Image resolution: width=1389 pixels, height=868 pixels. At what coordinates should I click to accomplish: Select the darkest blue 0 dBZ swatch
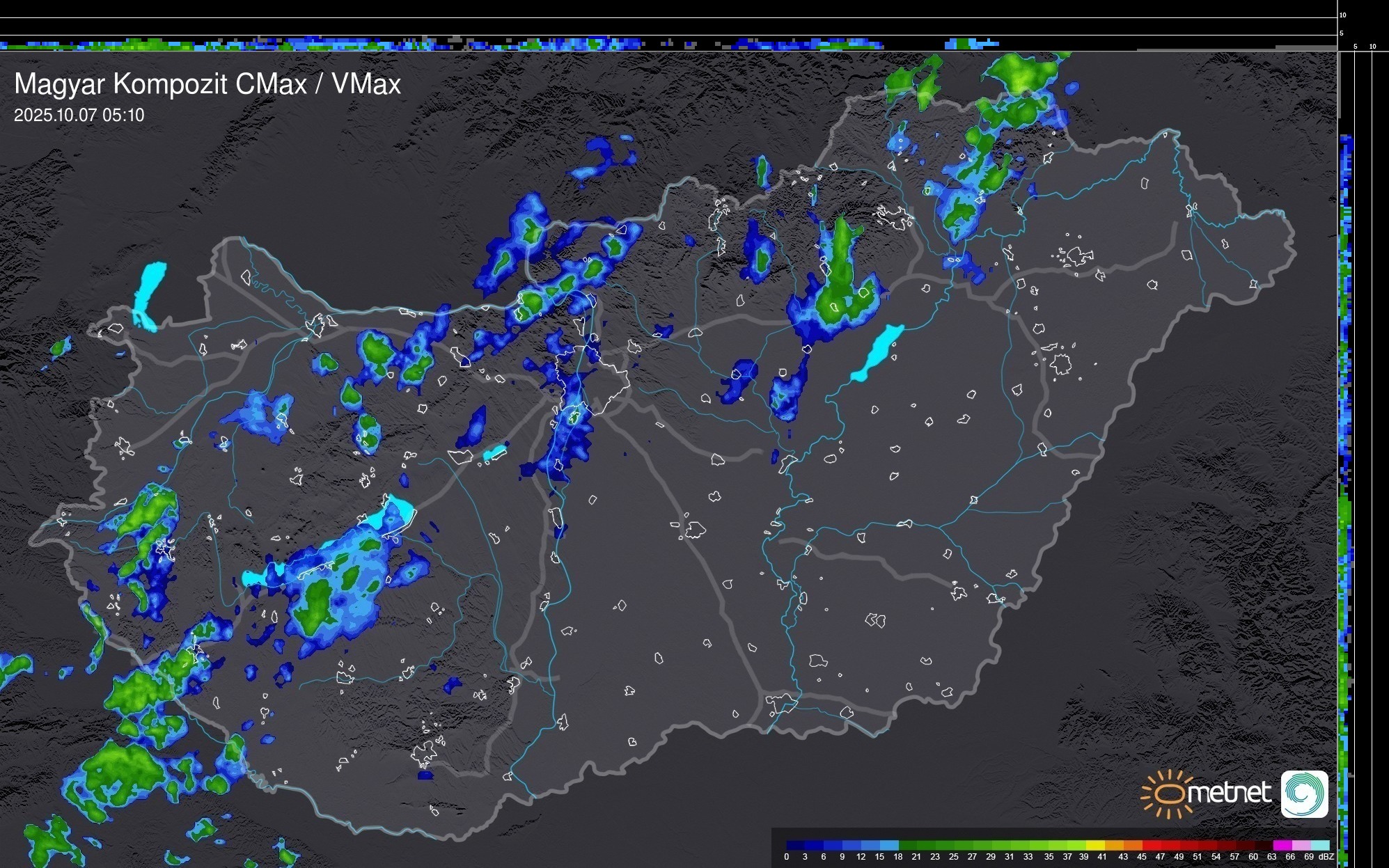[x=794, y=846]
